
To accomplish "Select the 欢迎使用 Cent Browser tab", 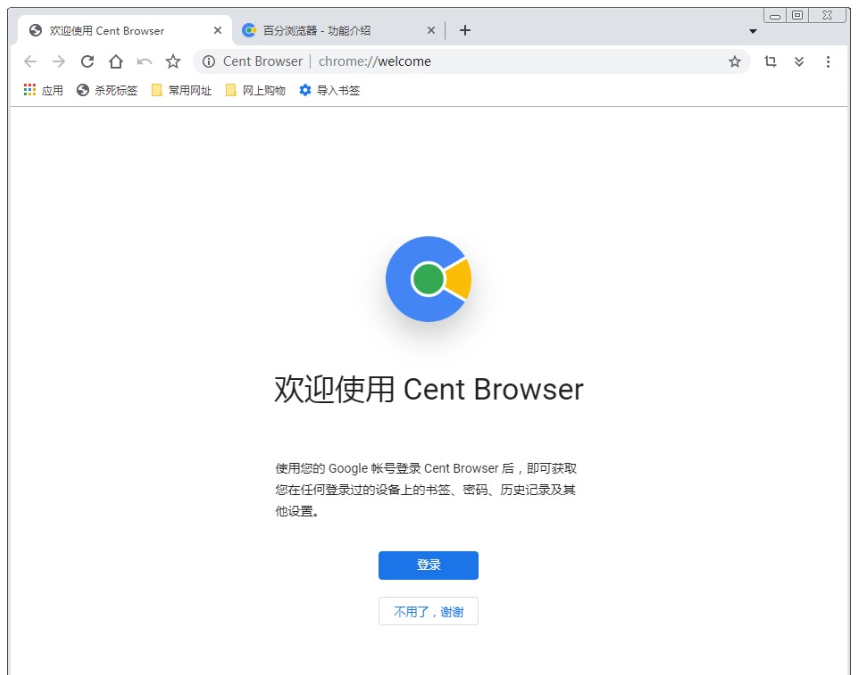I will [x=125, y=30].
